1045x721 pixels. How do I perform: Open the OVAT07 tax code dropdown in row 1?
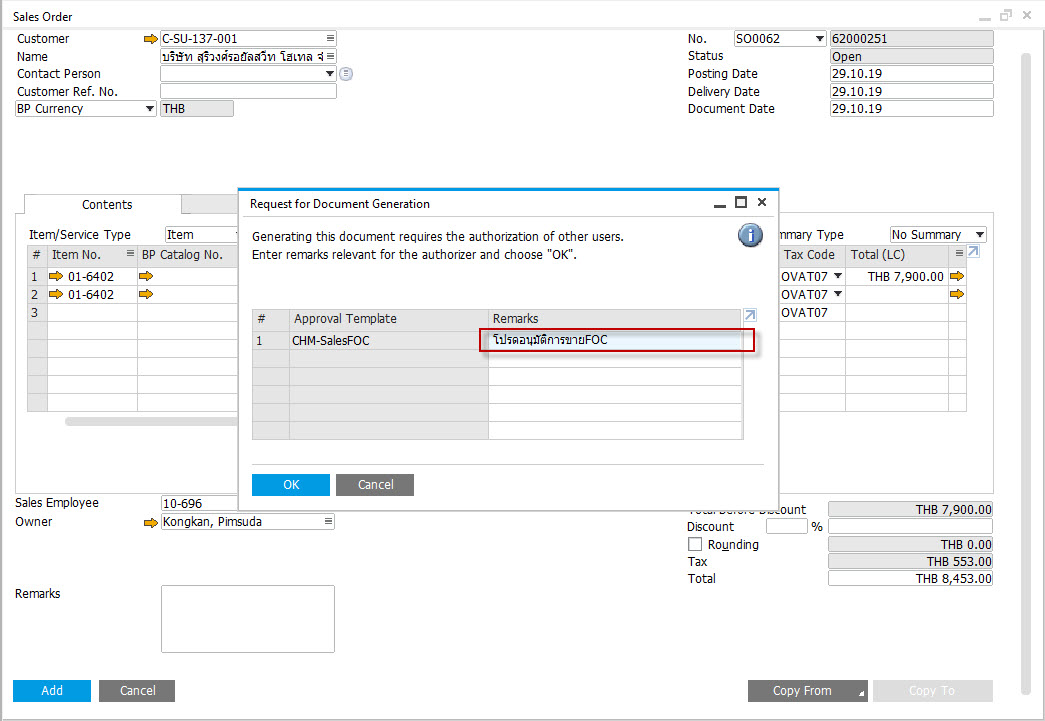[838, 276]
